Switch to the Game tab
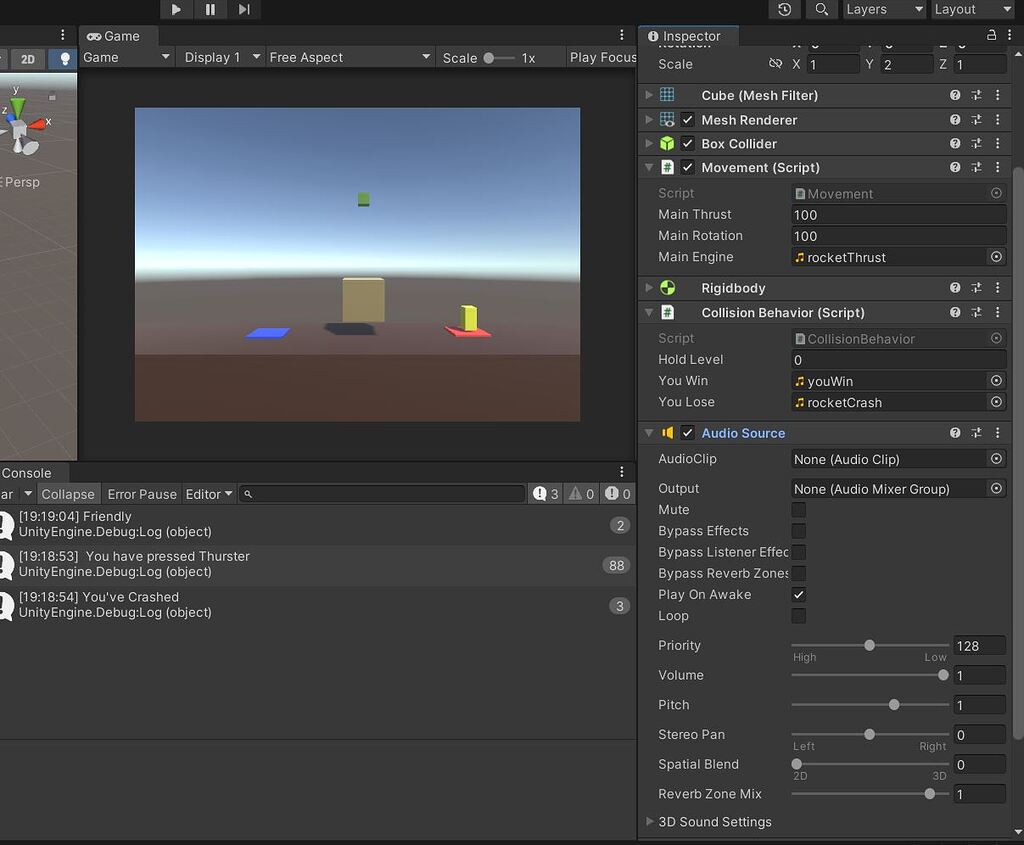This screenshot has height=845, width=1024. point(118,34)
